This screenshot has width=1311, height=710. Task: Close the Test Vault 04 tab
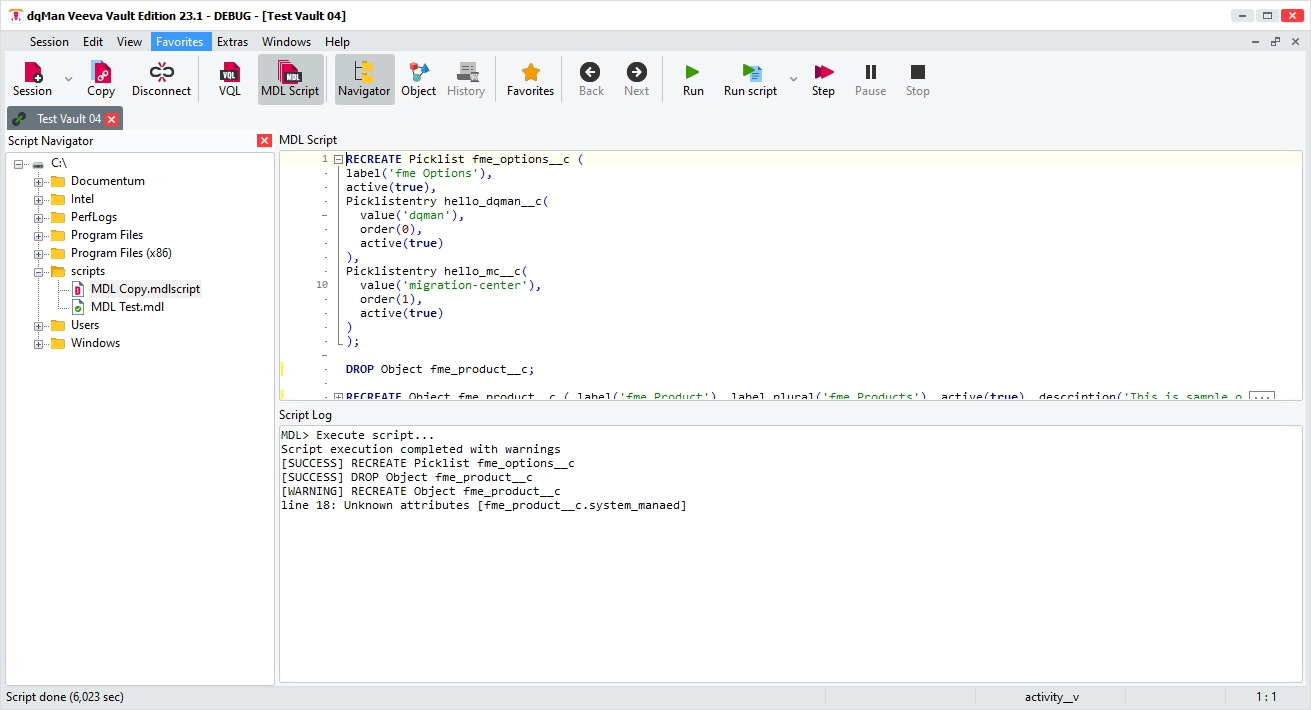112,119
